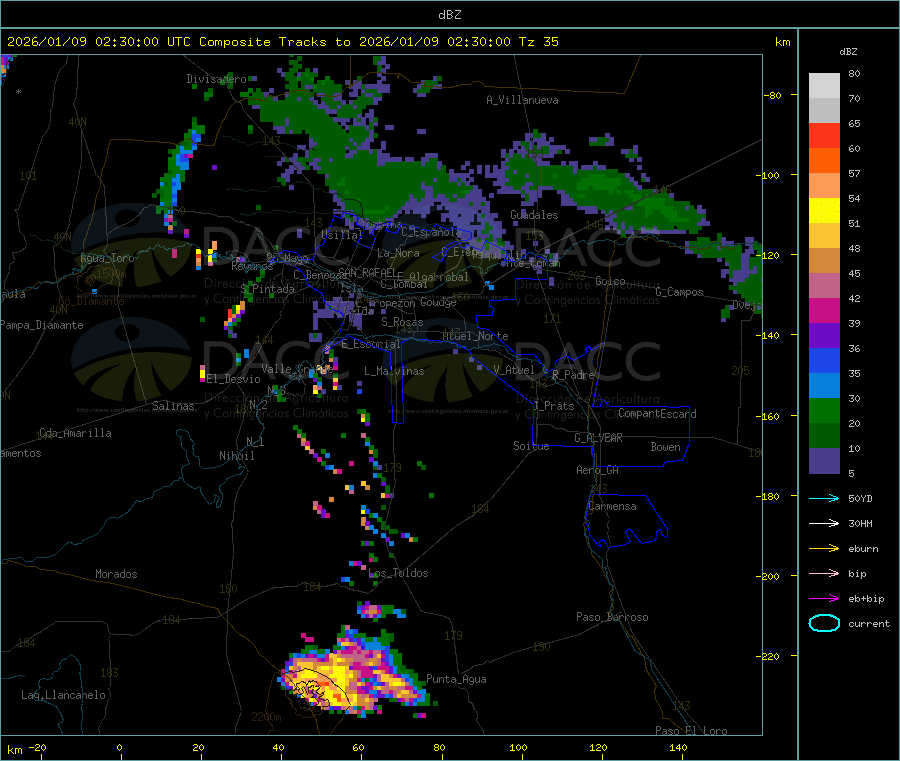Click the L_Malvinas map label
The width and height of the screenshot is (900, 761).
(x=394, y=371)
